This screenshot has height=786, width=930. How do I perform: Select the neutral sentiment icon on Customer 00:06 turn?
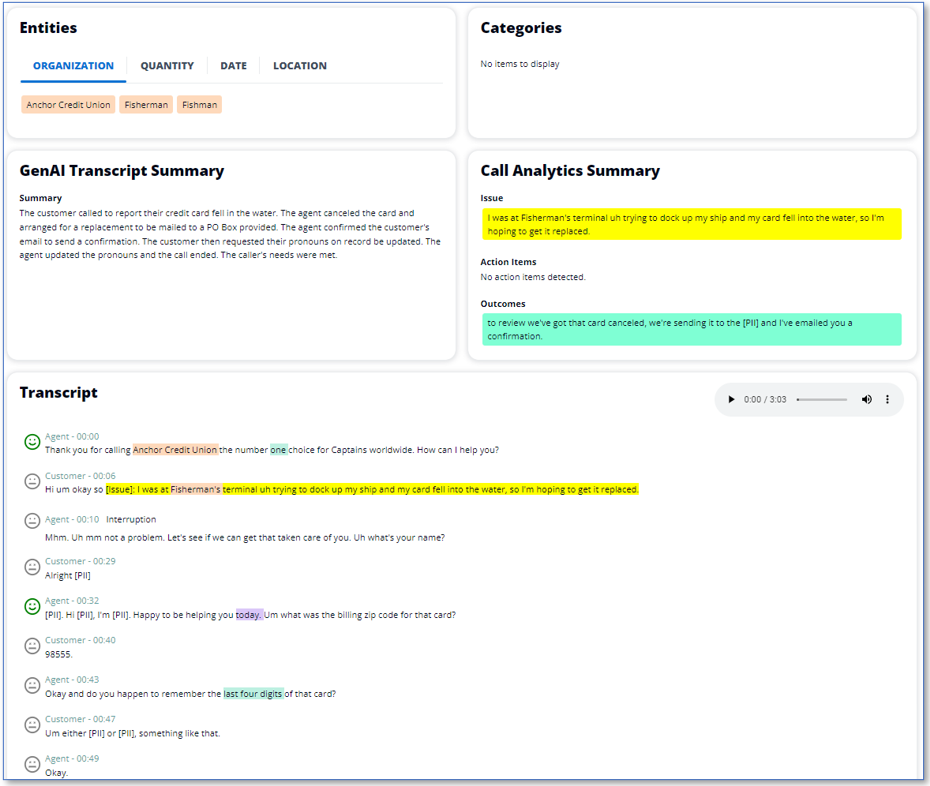coord(29,479)
